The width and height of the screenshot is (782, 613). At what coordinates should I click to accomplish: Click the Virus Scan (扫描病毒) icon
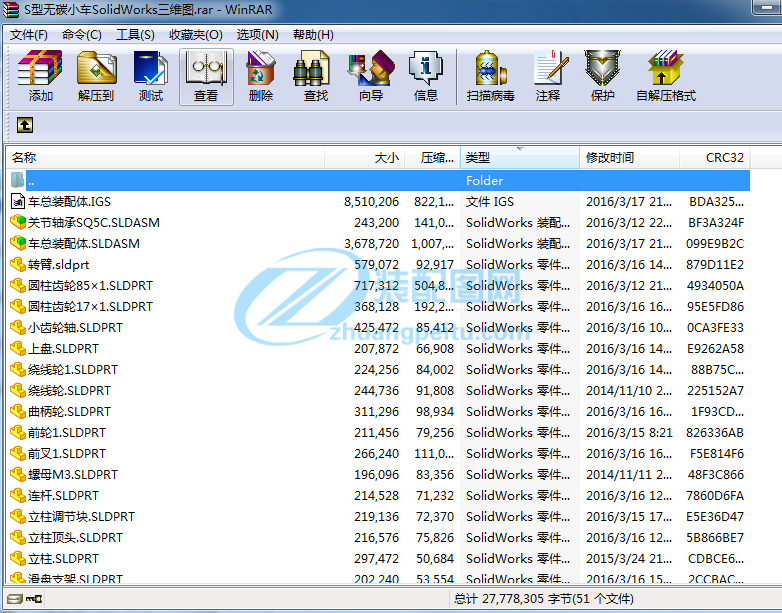point(491,68)
